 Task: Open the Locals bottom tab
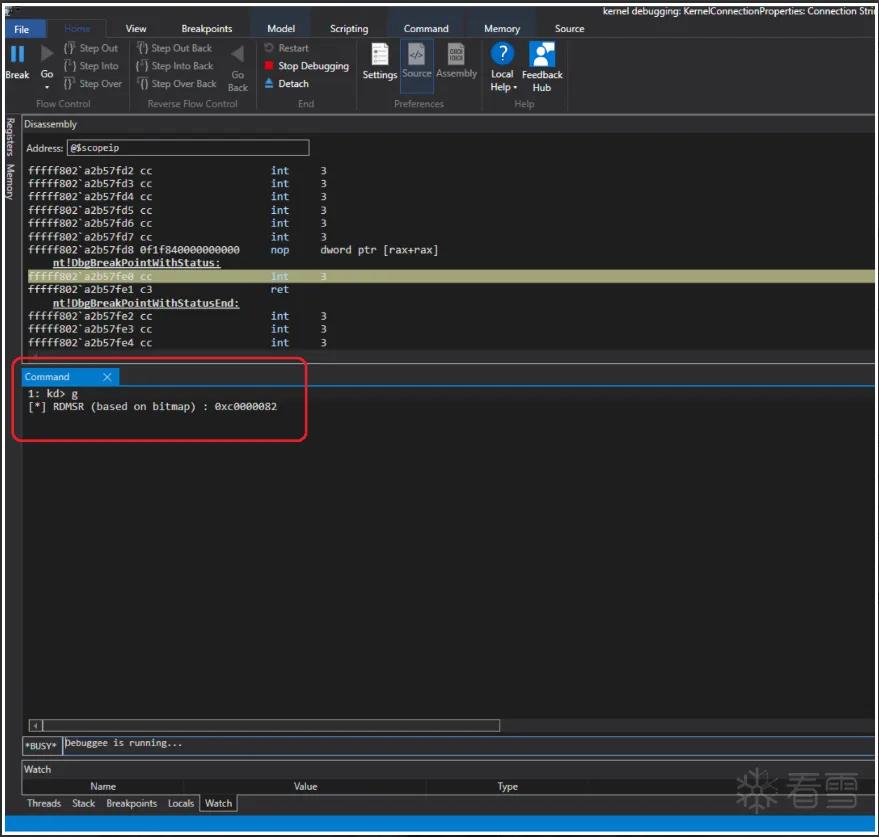tap(181, 803)
